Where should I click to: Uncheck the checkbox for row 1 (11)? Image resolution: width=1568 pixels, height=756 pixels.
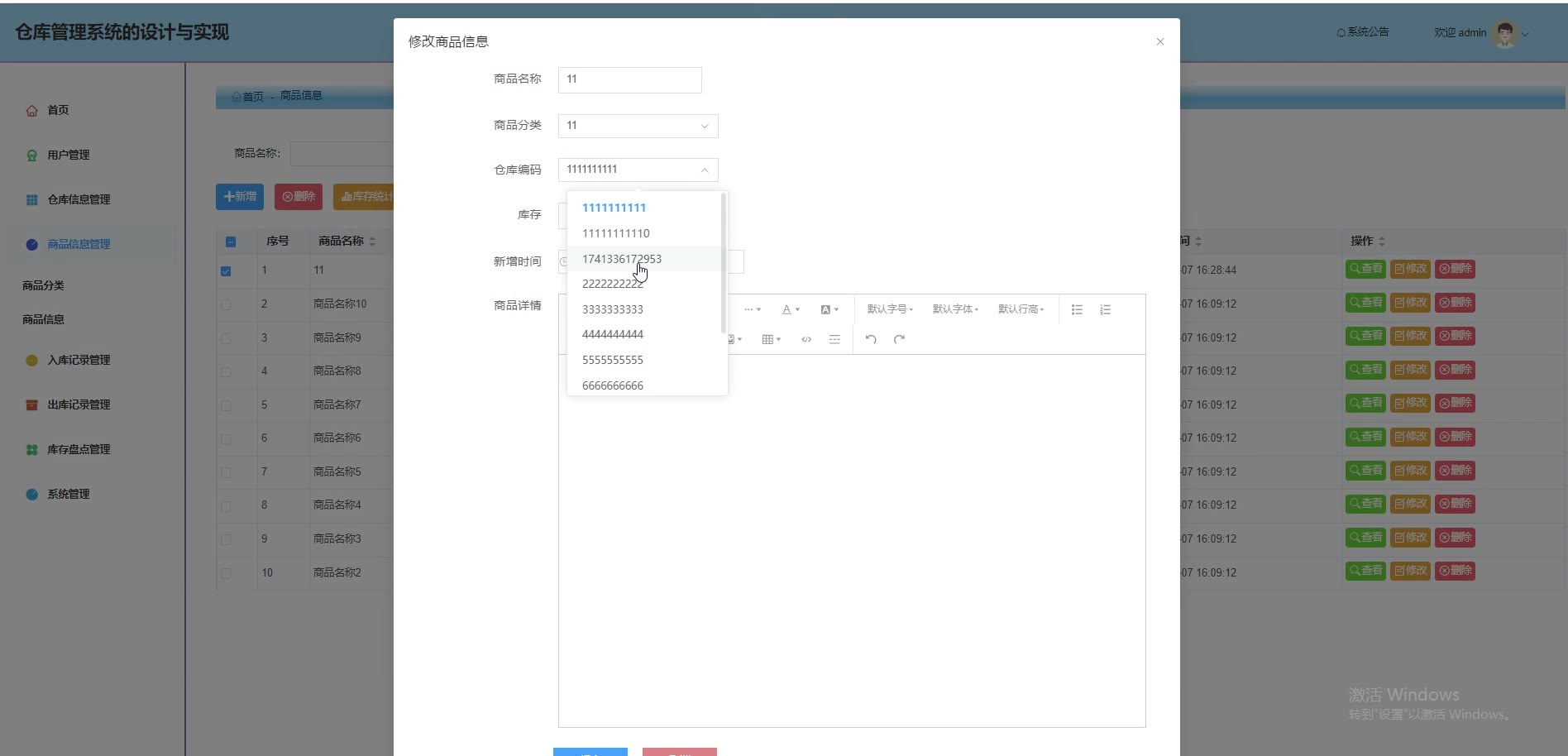(226, 271)
